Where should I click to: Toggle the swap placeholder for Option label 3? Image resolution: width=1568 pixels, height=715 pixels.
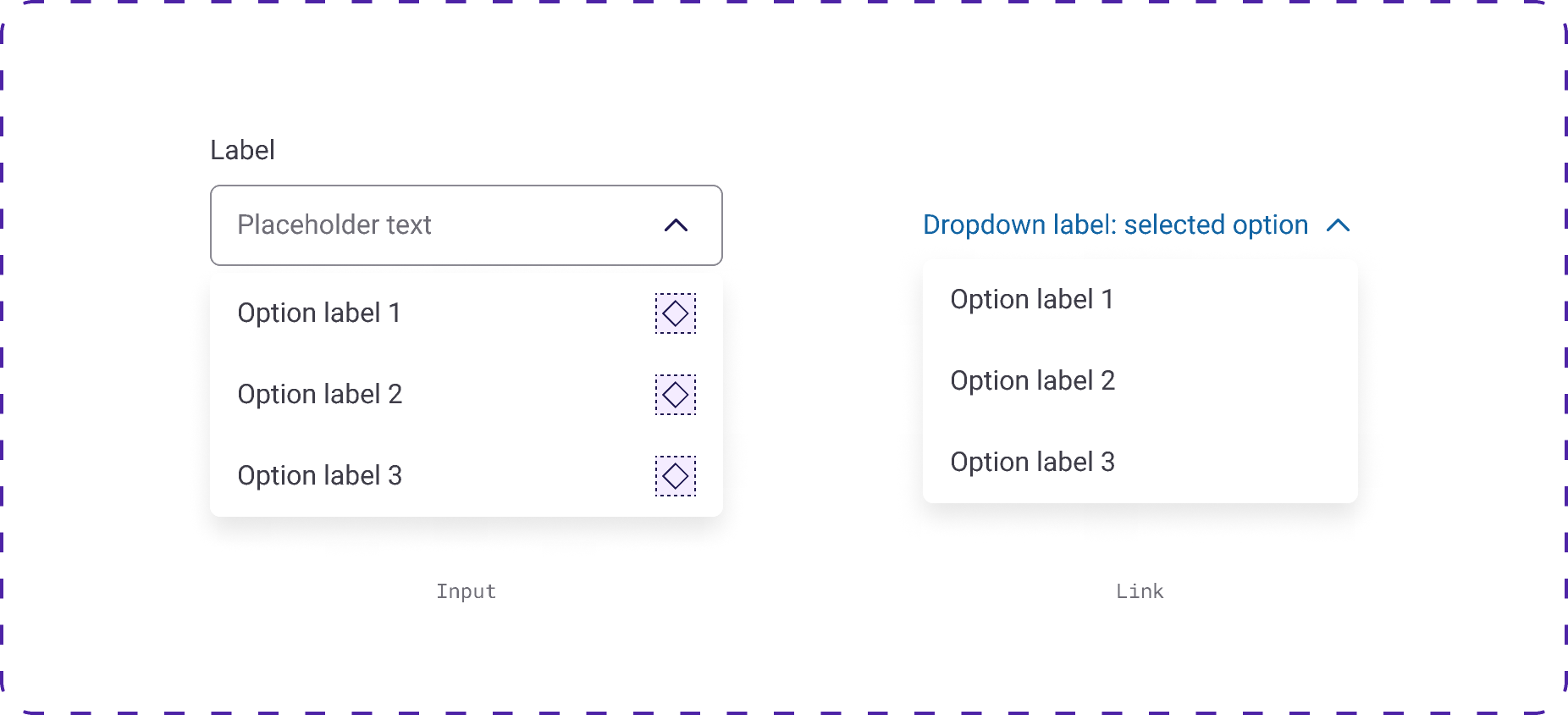coord(675,476)
